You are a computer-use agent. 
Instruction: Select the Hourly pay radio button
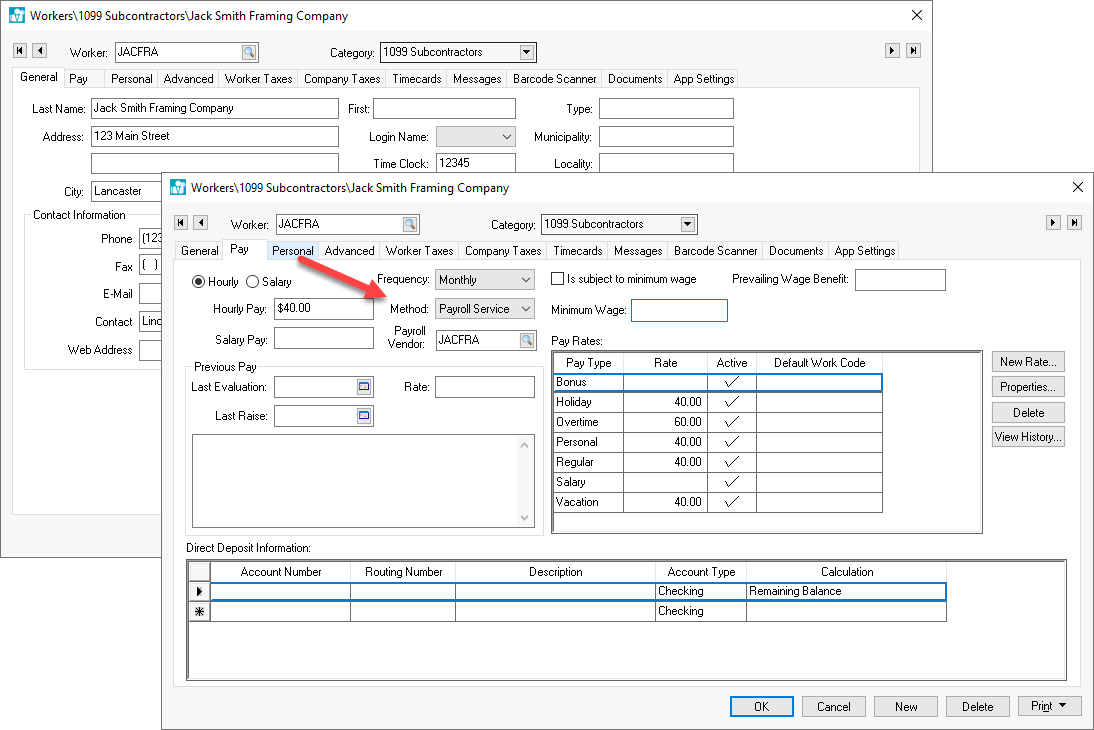click(198, 282)
